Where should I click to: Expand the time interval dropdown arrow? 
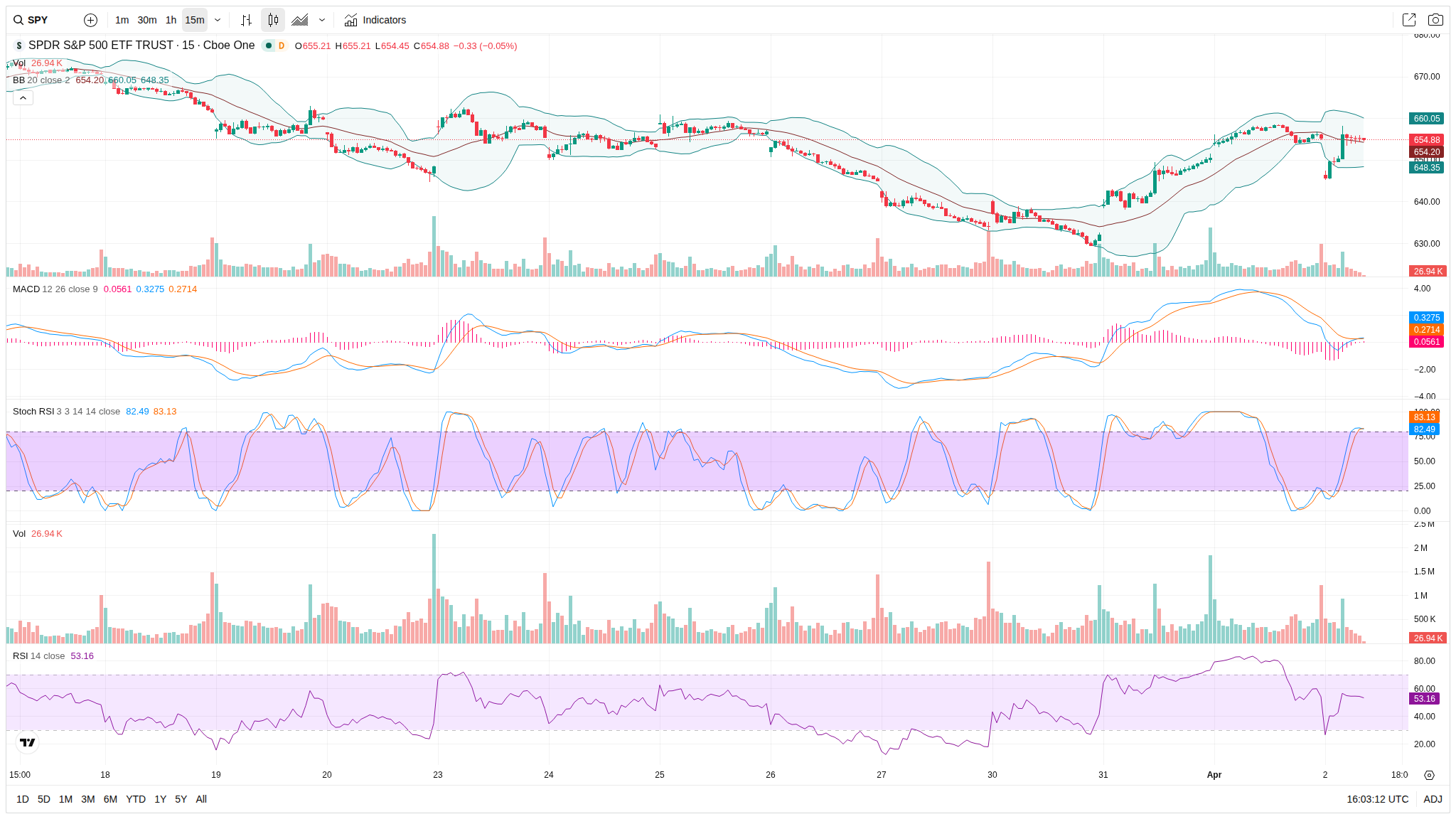[218, 20]
